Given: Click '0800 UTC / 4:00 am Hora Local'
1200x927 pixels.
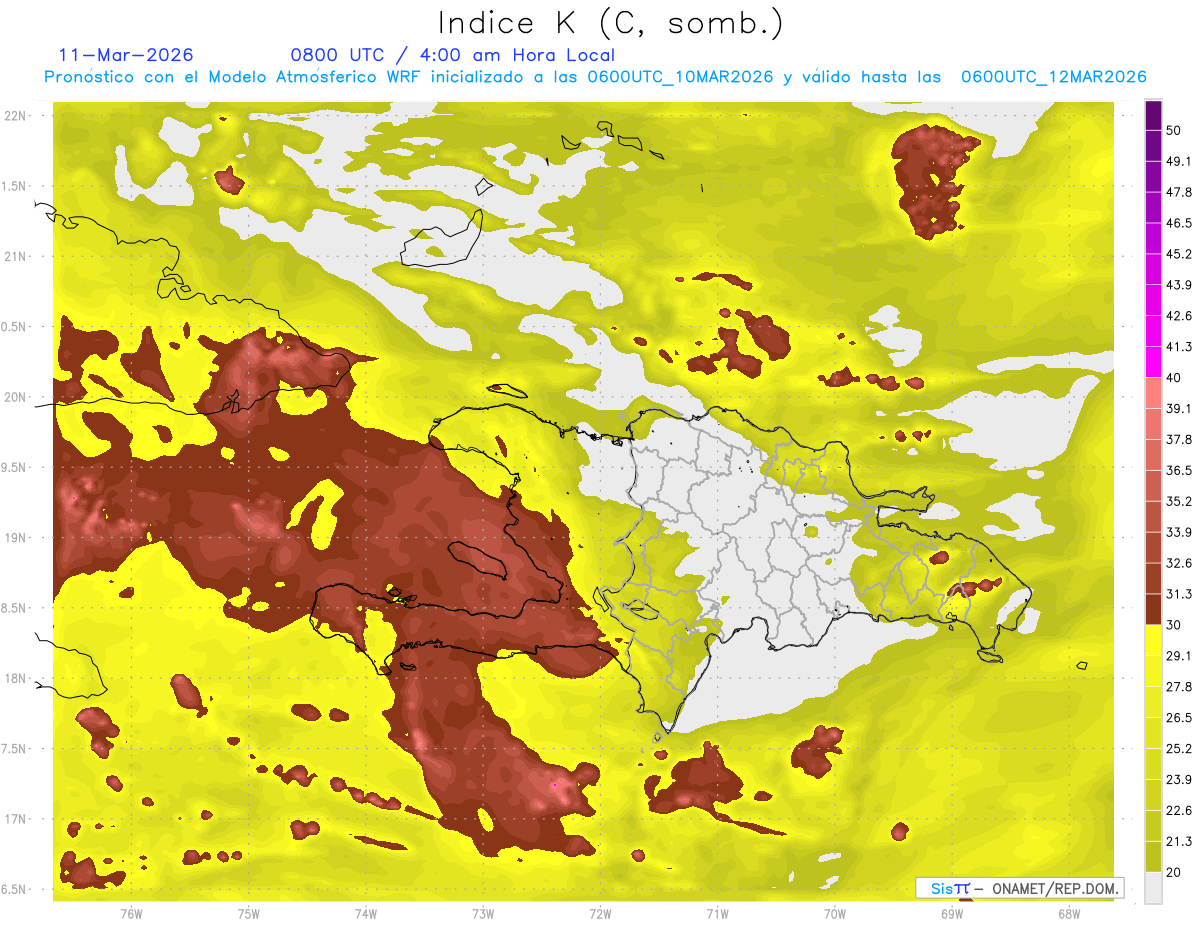Looking at the screenshot, I should (452, 55).
